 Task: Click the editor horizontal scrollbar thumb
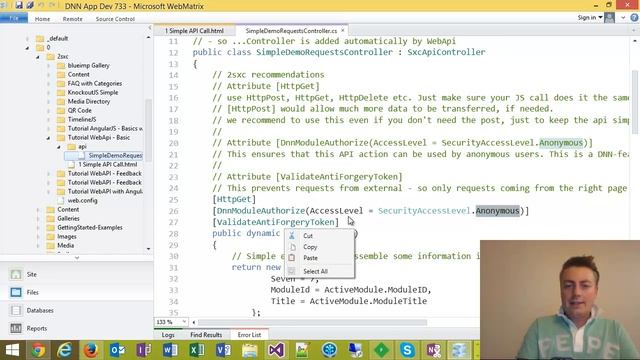pos(312,322)
